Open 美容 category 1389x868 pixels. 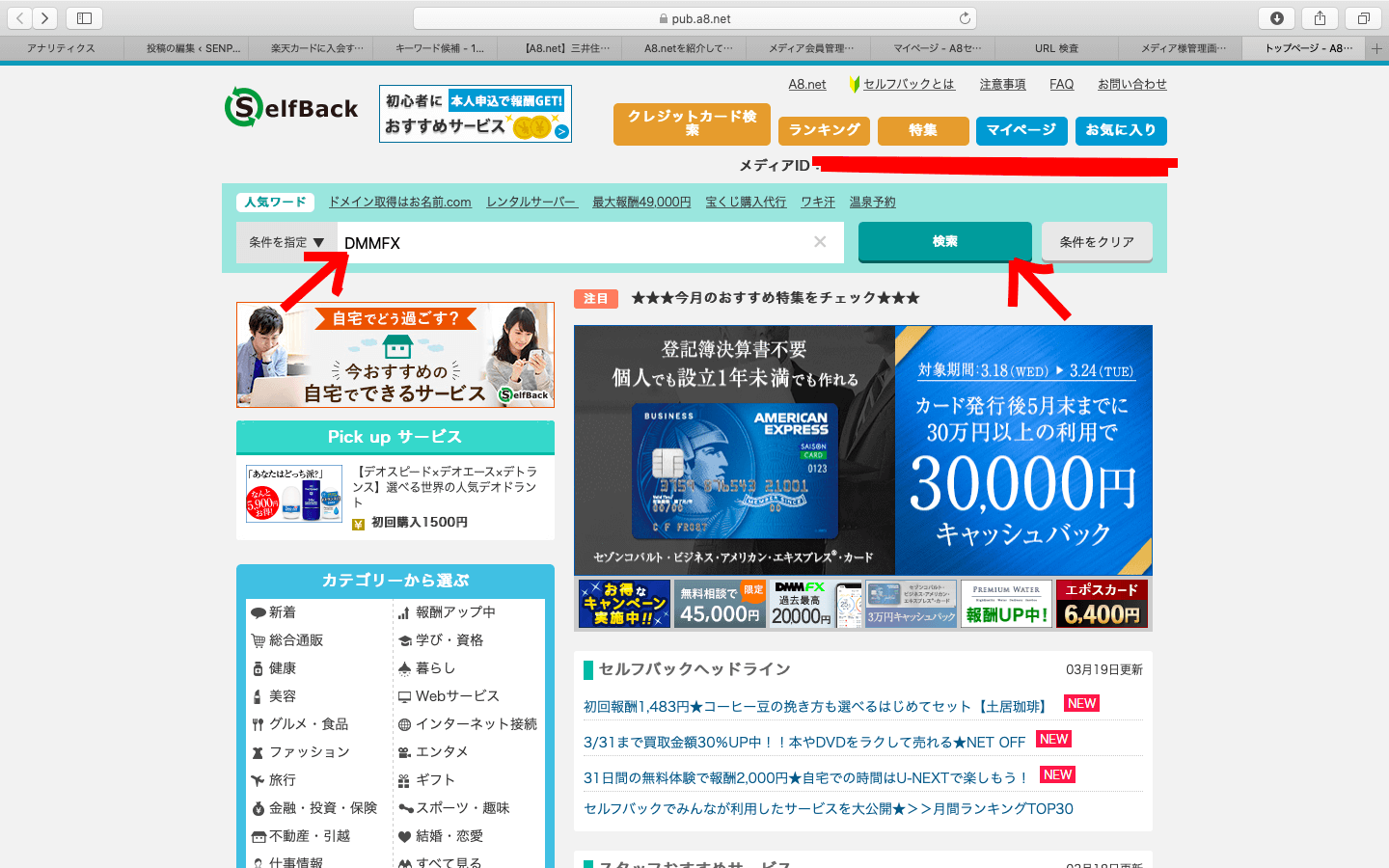(273, 696)
